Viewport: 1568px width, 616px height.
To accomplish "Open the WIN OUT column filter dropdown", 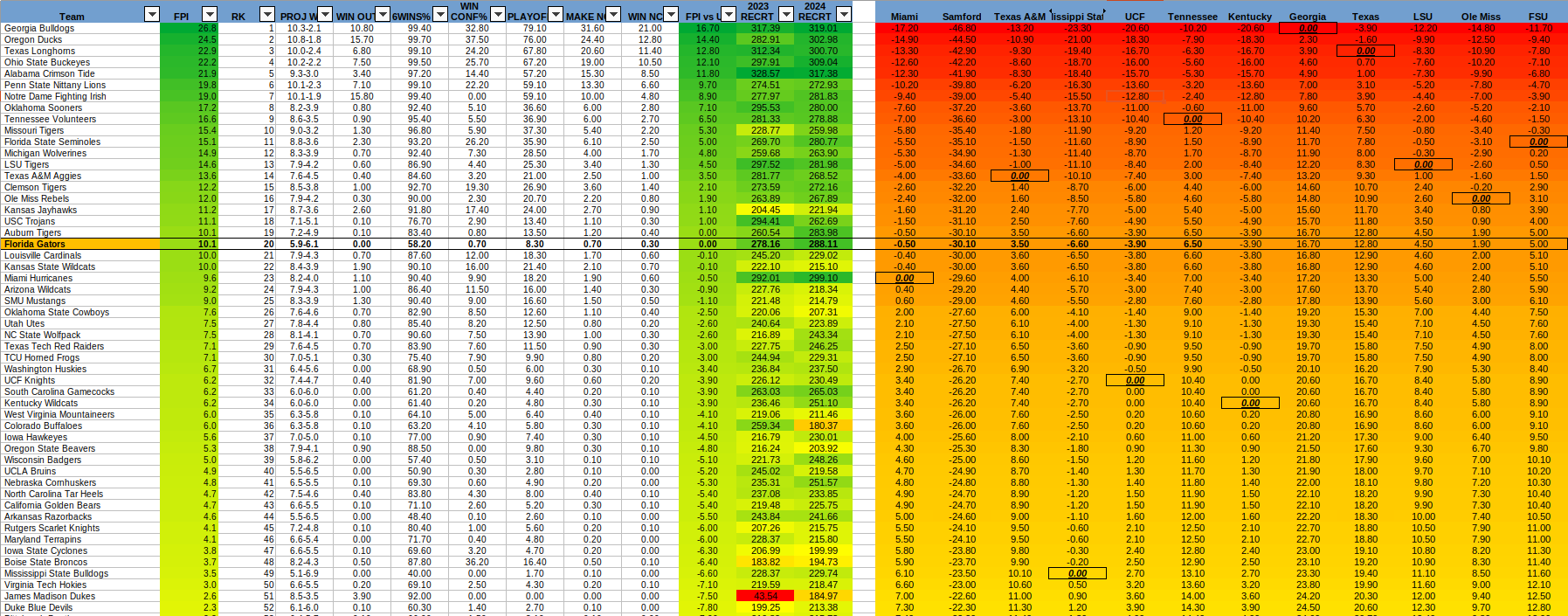I will [383, 14].
